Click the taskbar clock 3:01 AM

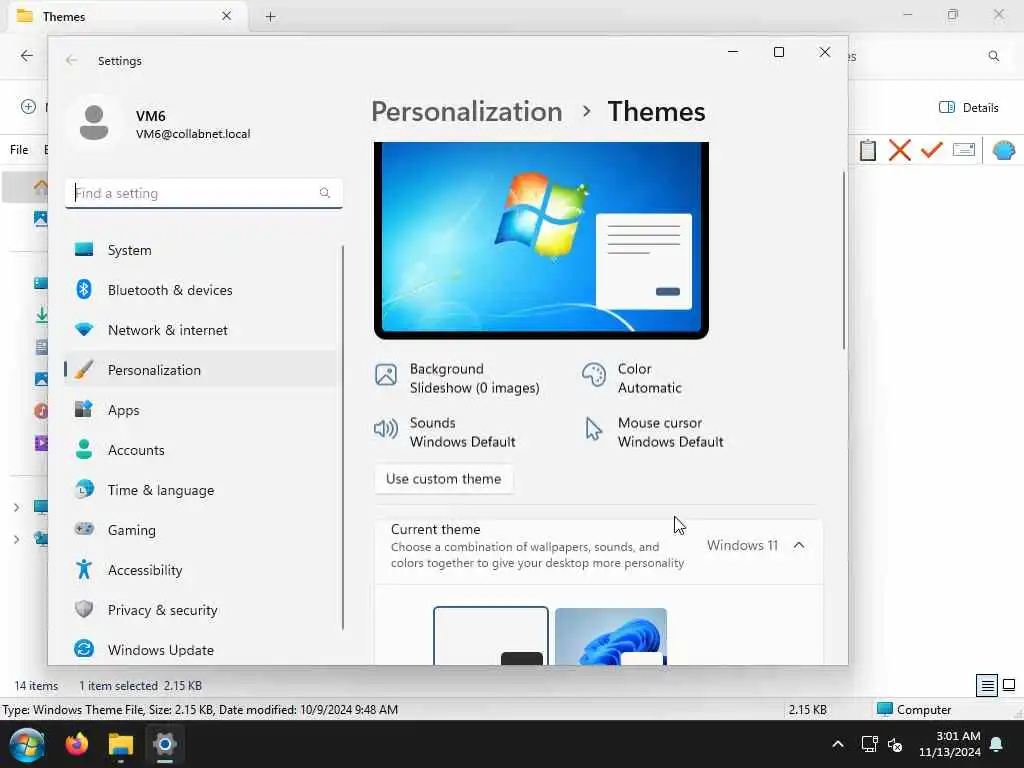click(x=950, y=744)
